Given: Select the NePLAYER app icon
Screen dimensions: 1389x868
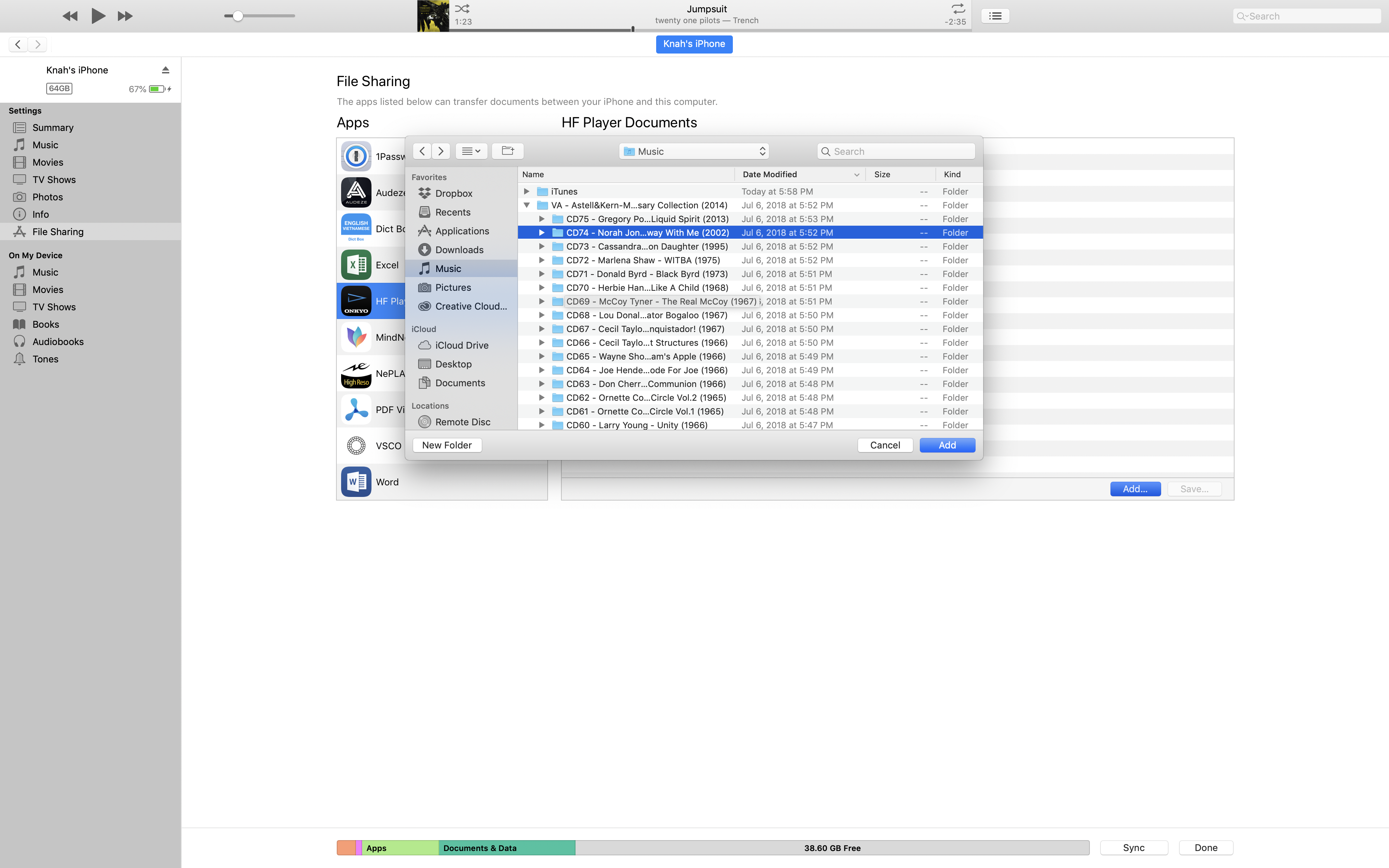Looking at the screenshot, I should click(356, 373).
